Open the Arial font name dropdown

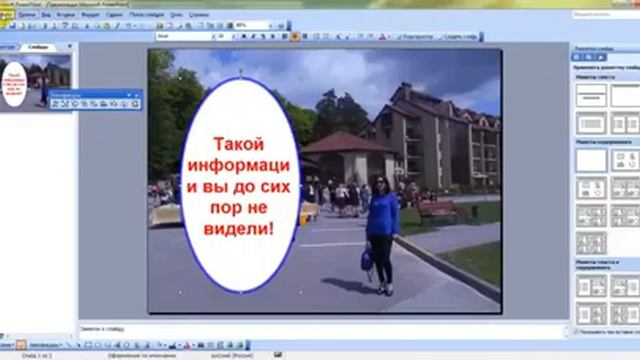[213, 36]
